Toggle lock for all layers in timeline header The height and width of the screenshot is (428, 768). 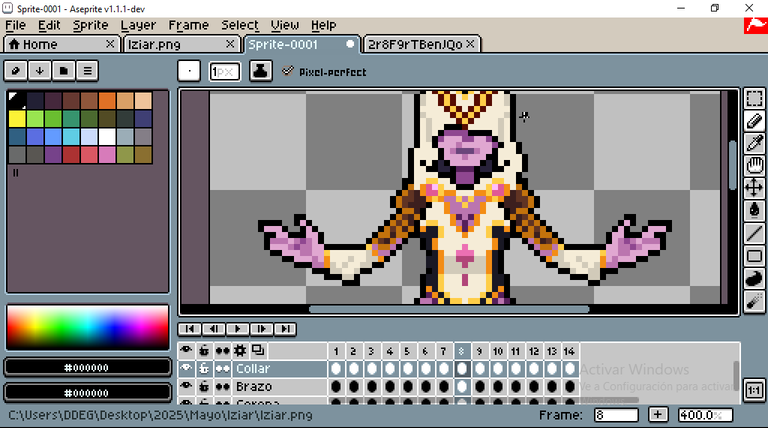point(204,351)
